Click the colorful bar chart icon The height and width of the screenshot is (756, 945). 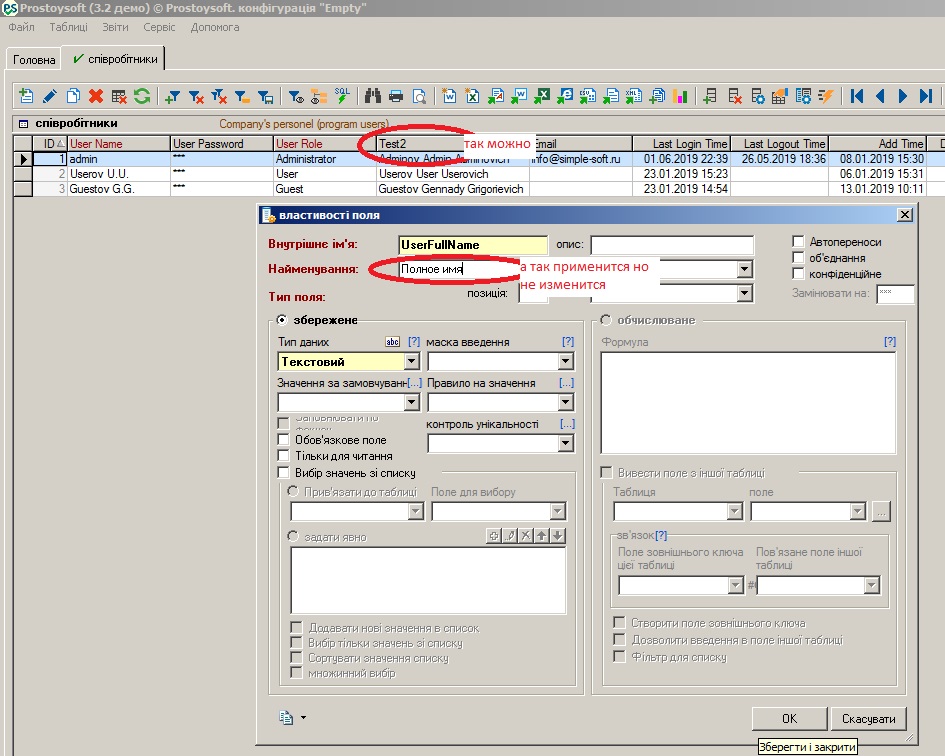click(681, 96)
